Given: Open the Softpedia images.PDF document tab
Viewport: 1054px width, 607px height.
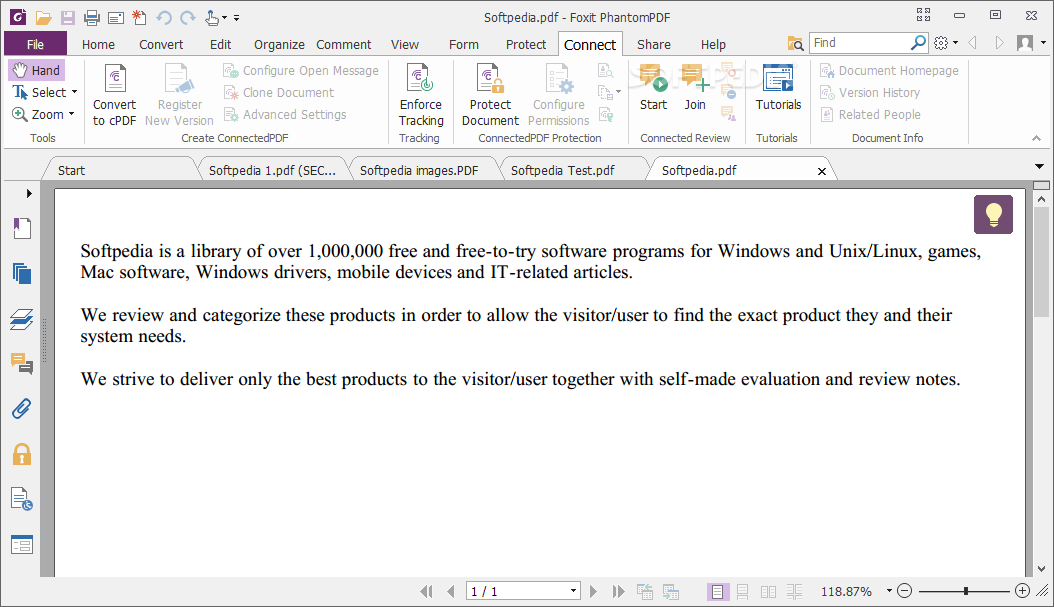Looking at the screenshot, I should (x=419, y=171).
